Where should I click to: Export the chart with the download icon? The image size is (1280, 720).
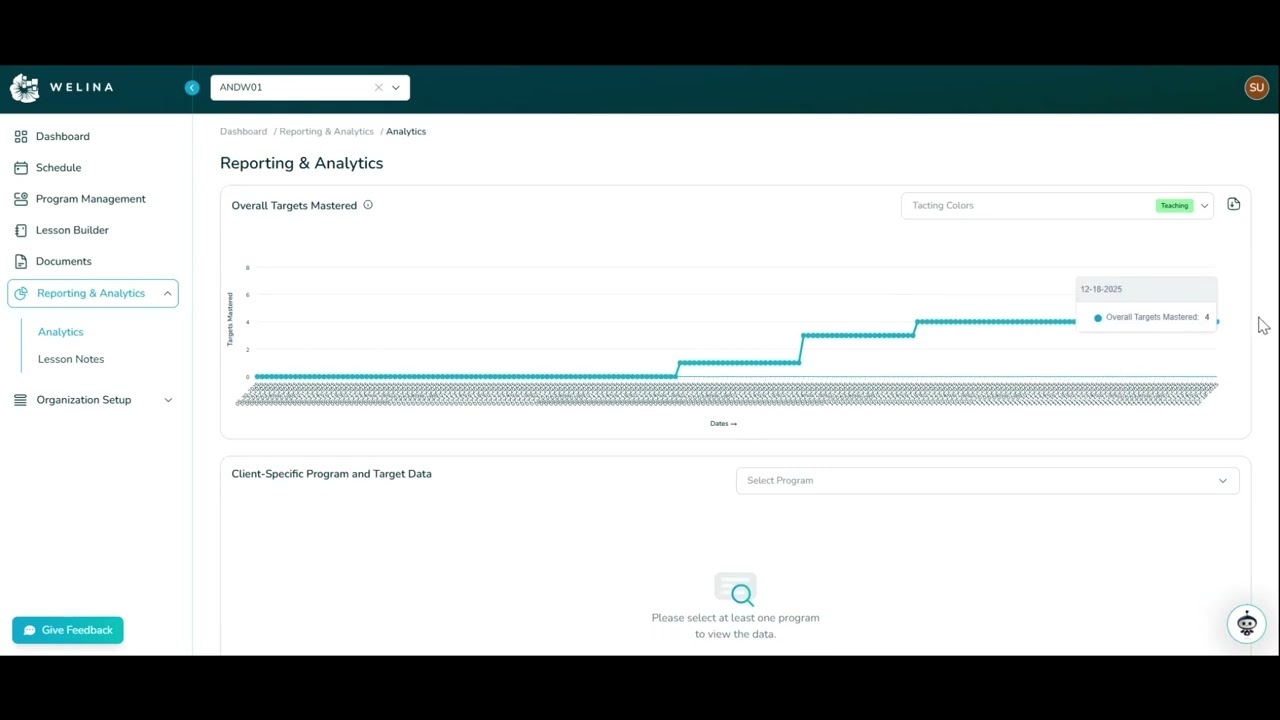pyautogui.click(x=1233, y=205)
